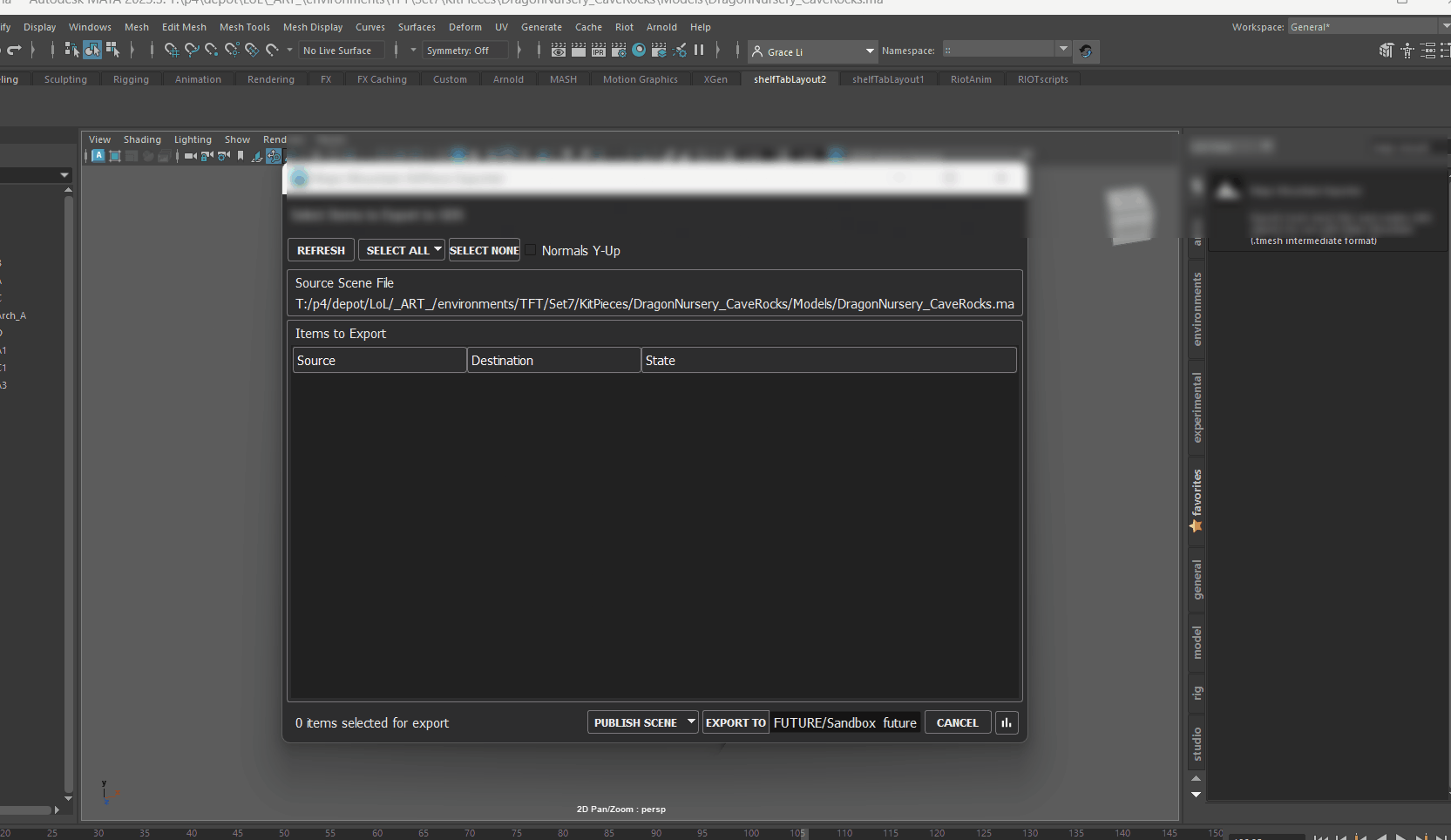The image size is (1451, 840).
Task: Click viewport bookmarks icon
Action: 241,156
